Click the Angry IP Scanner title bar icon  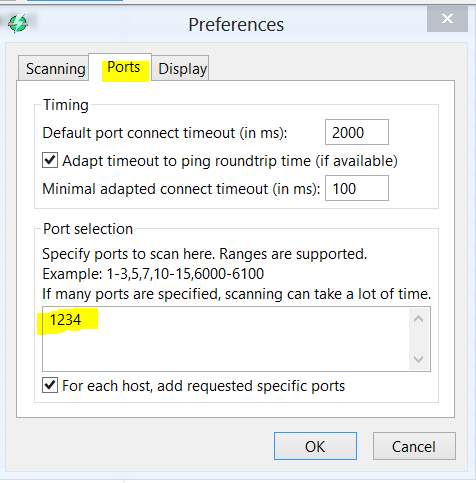pos(18,23)
